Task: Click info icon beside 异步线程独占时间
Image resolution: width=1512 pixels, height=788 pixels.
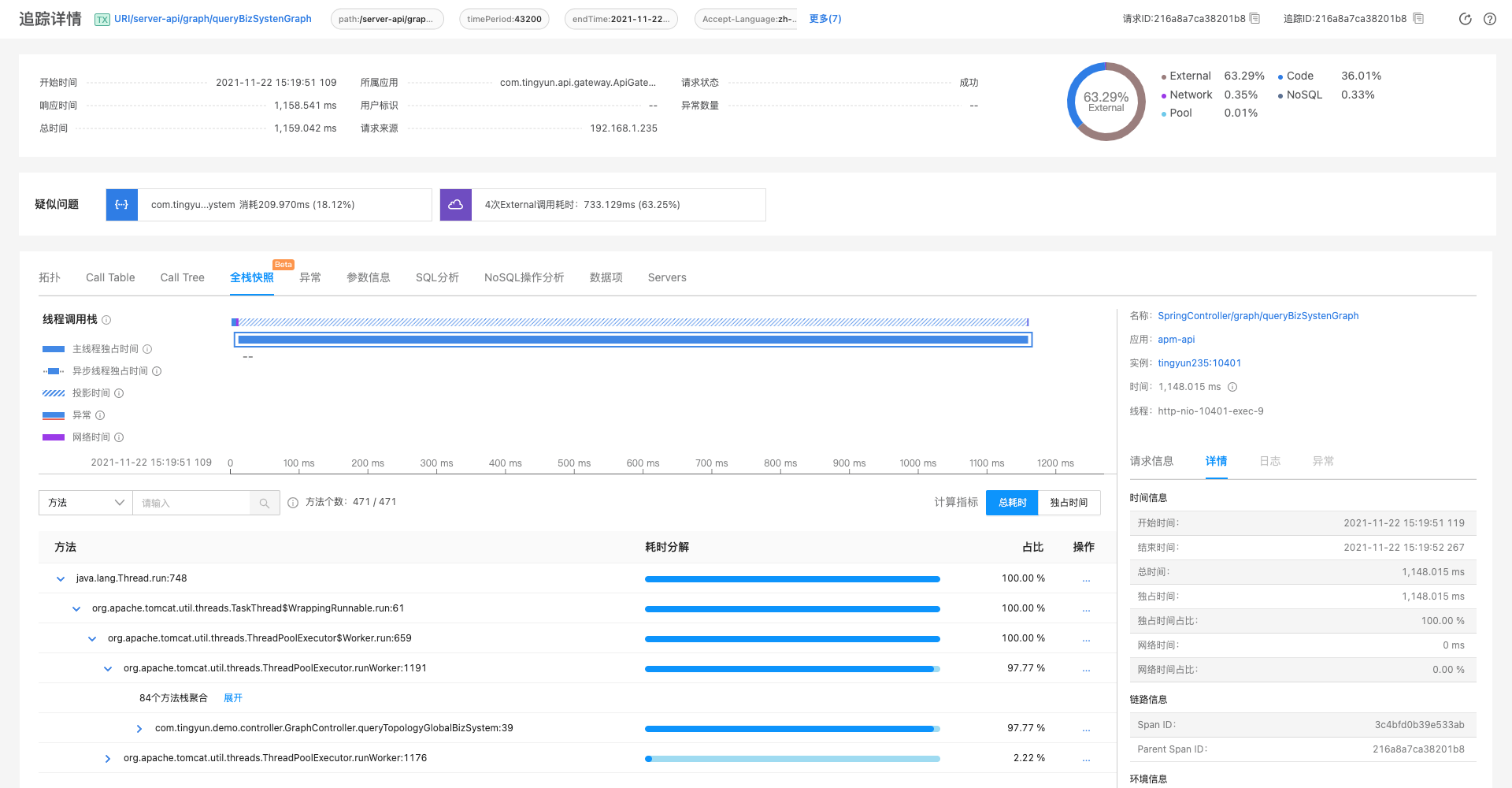Action: (157, 371)
